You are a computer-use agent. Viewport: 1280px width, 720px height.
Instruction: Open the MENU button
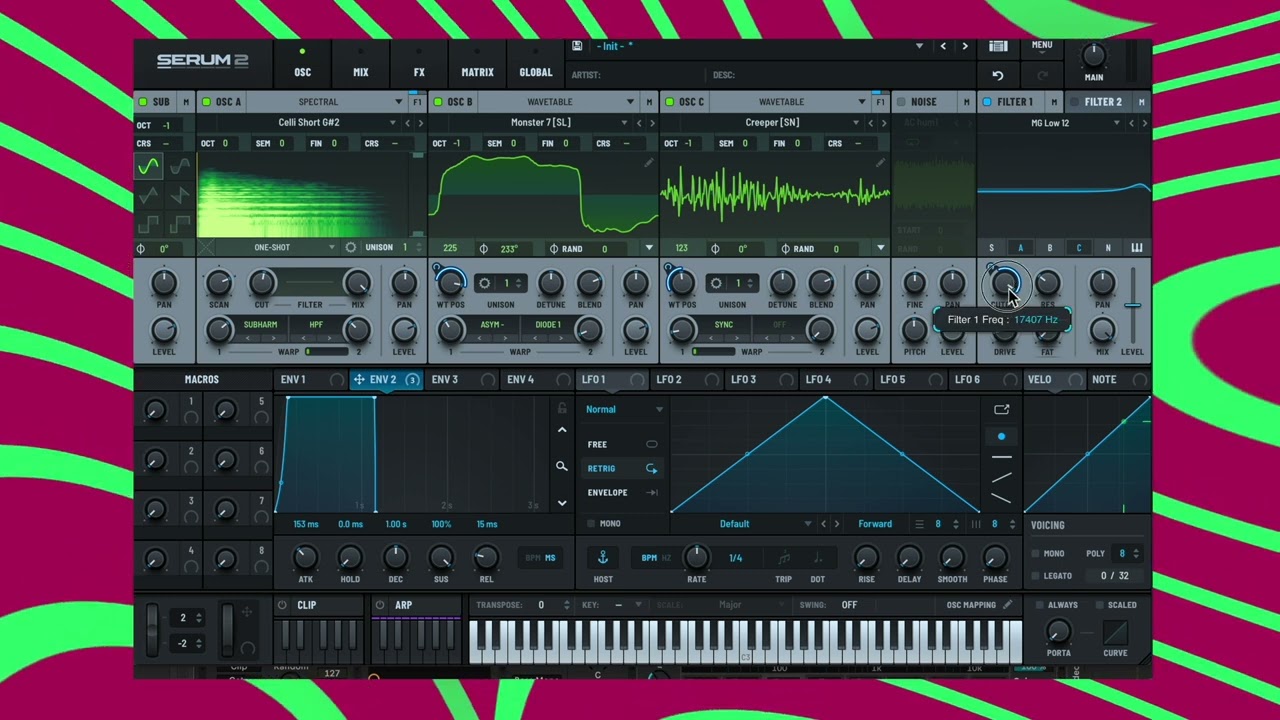[1042, 46]
